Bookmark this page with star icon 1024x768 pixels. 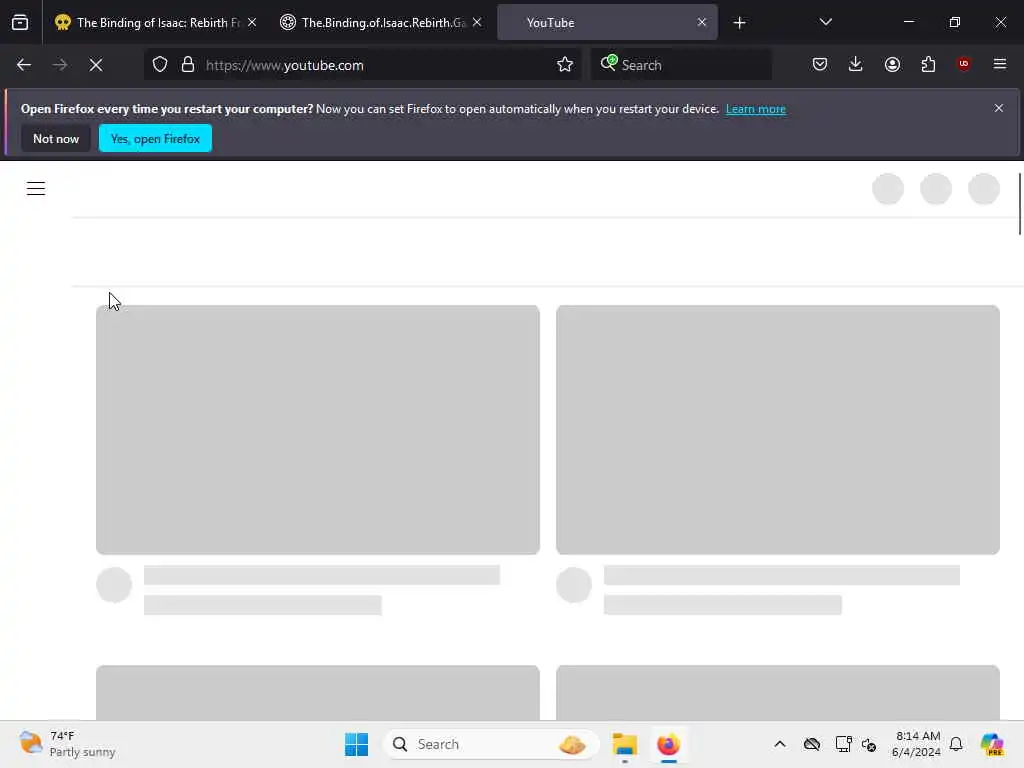tap(565, 65)
